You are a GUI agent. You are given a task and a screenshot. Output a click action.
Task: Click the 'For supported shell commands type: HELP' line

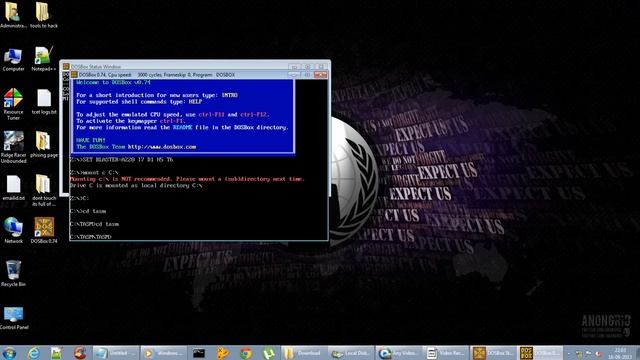[139, 102]
